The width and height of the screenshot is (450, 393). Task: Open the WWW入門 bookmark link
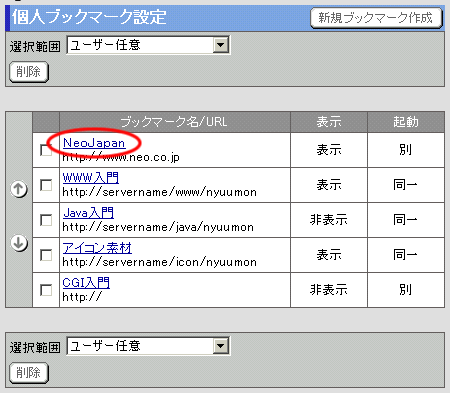[x=91, y=178]
